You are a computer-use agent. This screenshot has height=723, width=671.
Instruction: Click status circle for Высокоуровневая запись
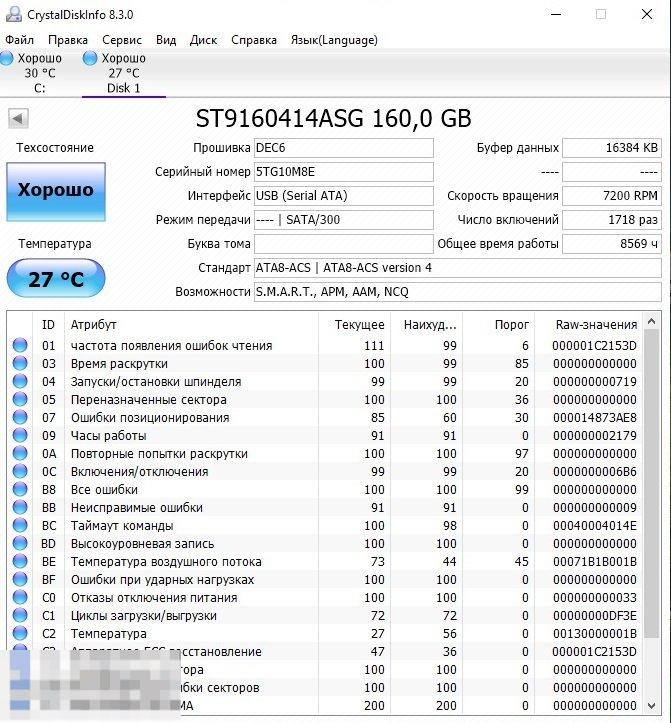[20, 543]
